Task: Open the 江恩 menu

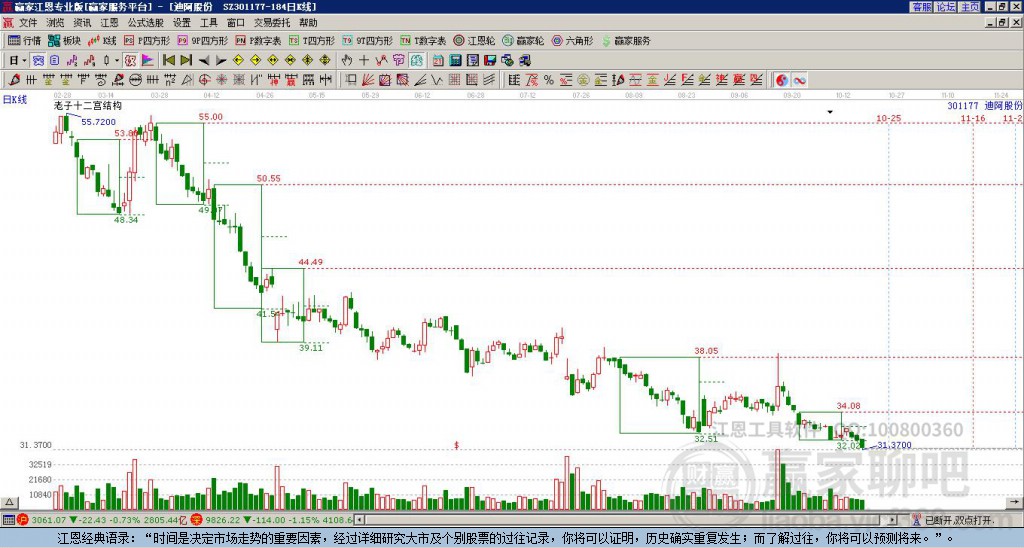Action: (110, 23)
